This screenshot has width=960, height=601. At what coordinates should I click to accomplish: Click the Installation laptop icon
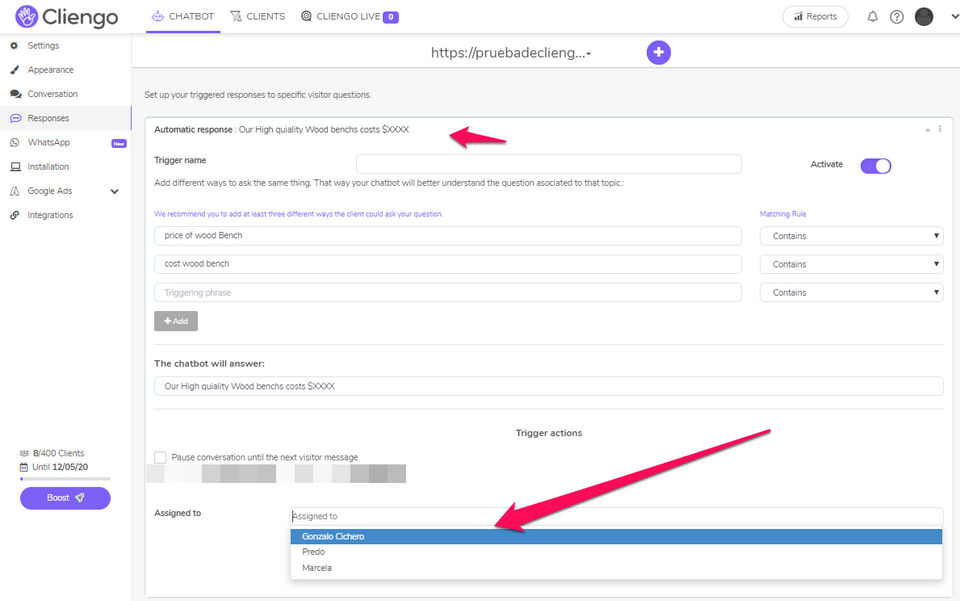pos(15,166)
